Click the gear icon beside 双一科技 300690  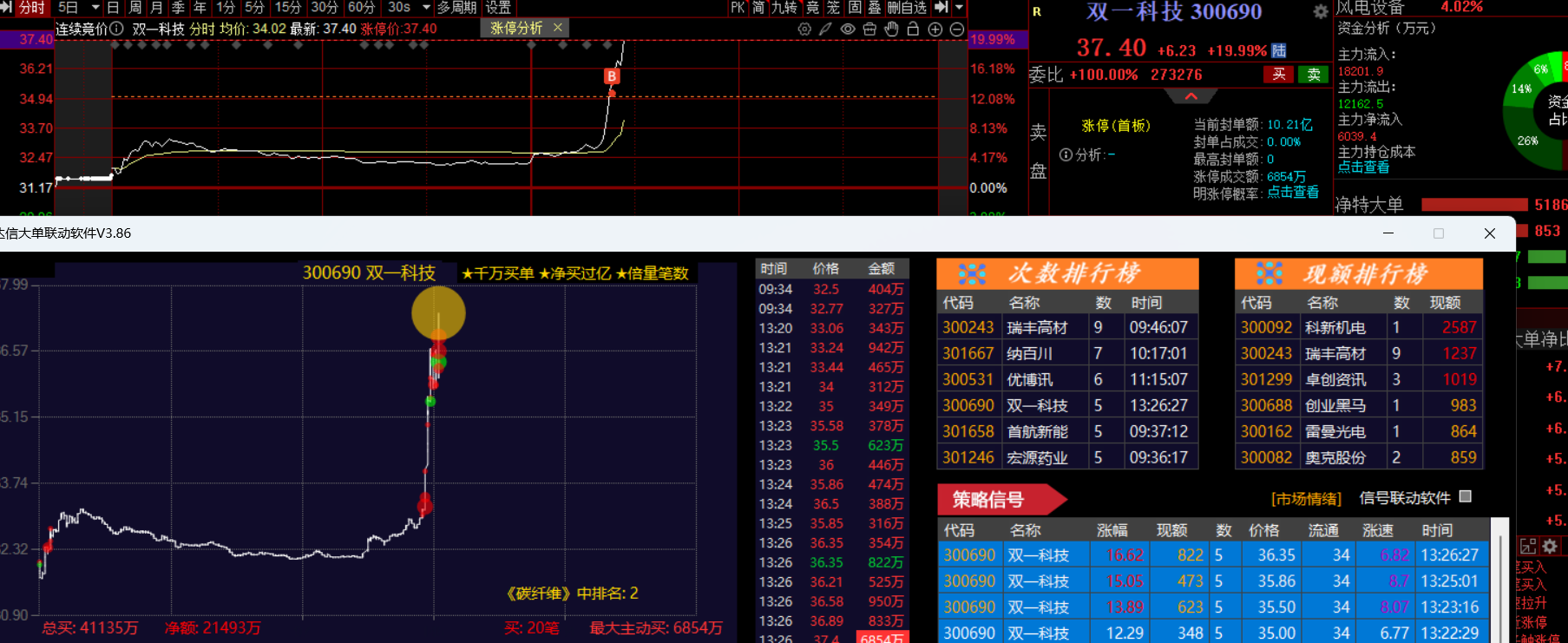[1320, 11]
